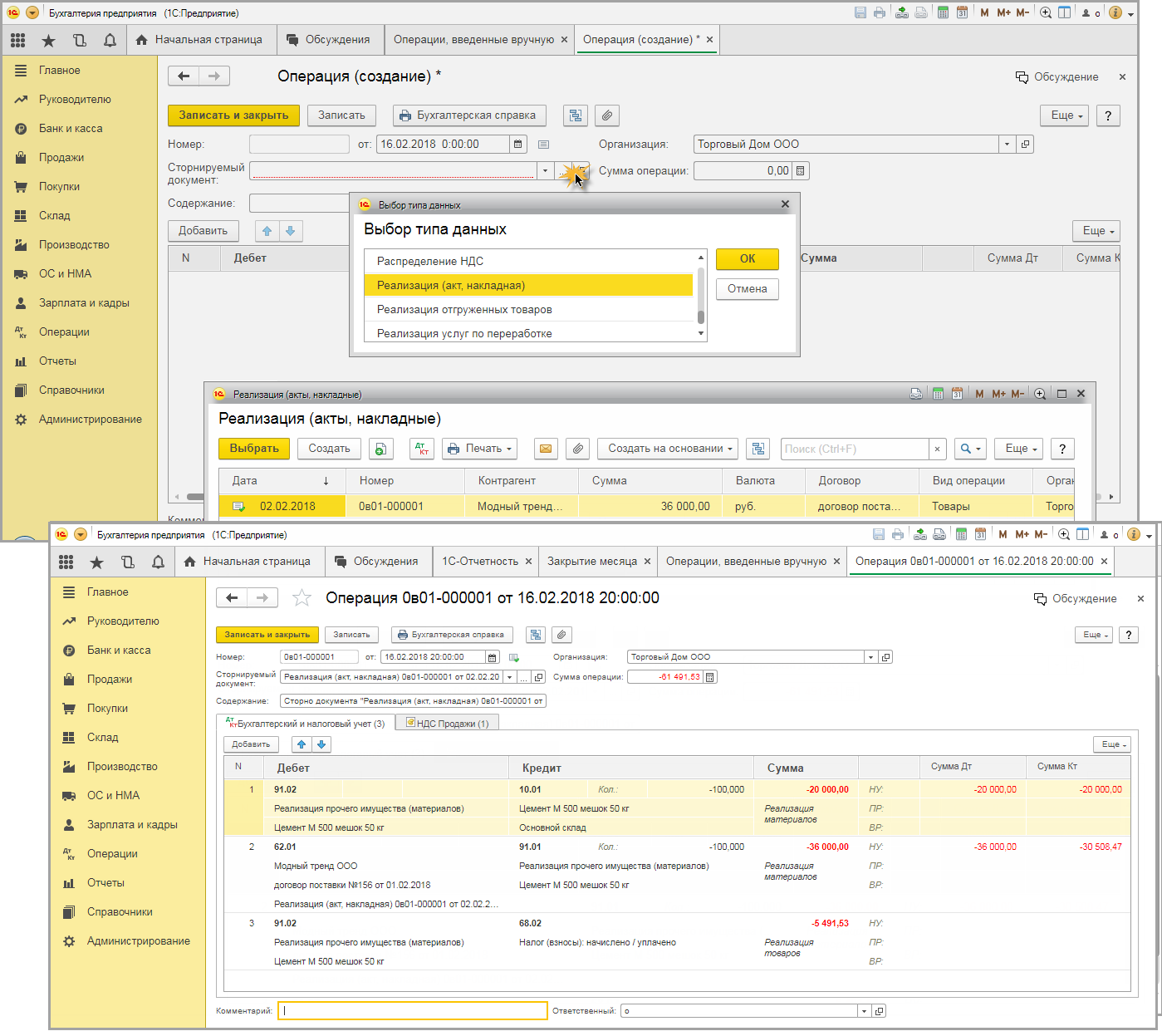The height and width of the screenshot is (1036, 1162).
Task: Click into the Комментарий input field
Action: click(413, 1011)
